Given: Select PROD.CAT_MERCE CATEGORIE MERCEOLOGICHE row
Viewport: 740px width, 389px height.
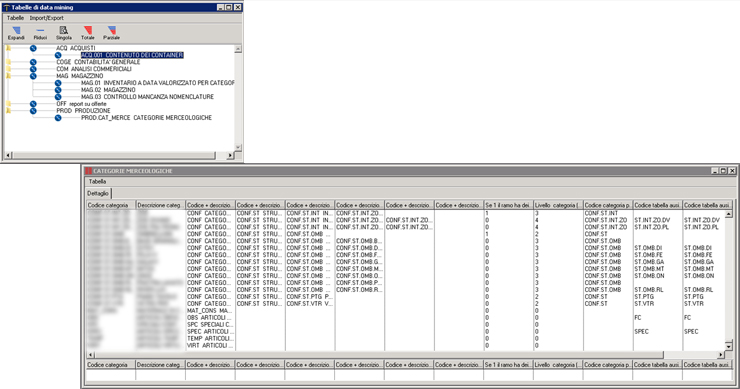Looking at the screenshot, I should point(146,118).
